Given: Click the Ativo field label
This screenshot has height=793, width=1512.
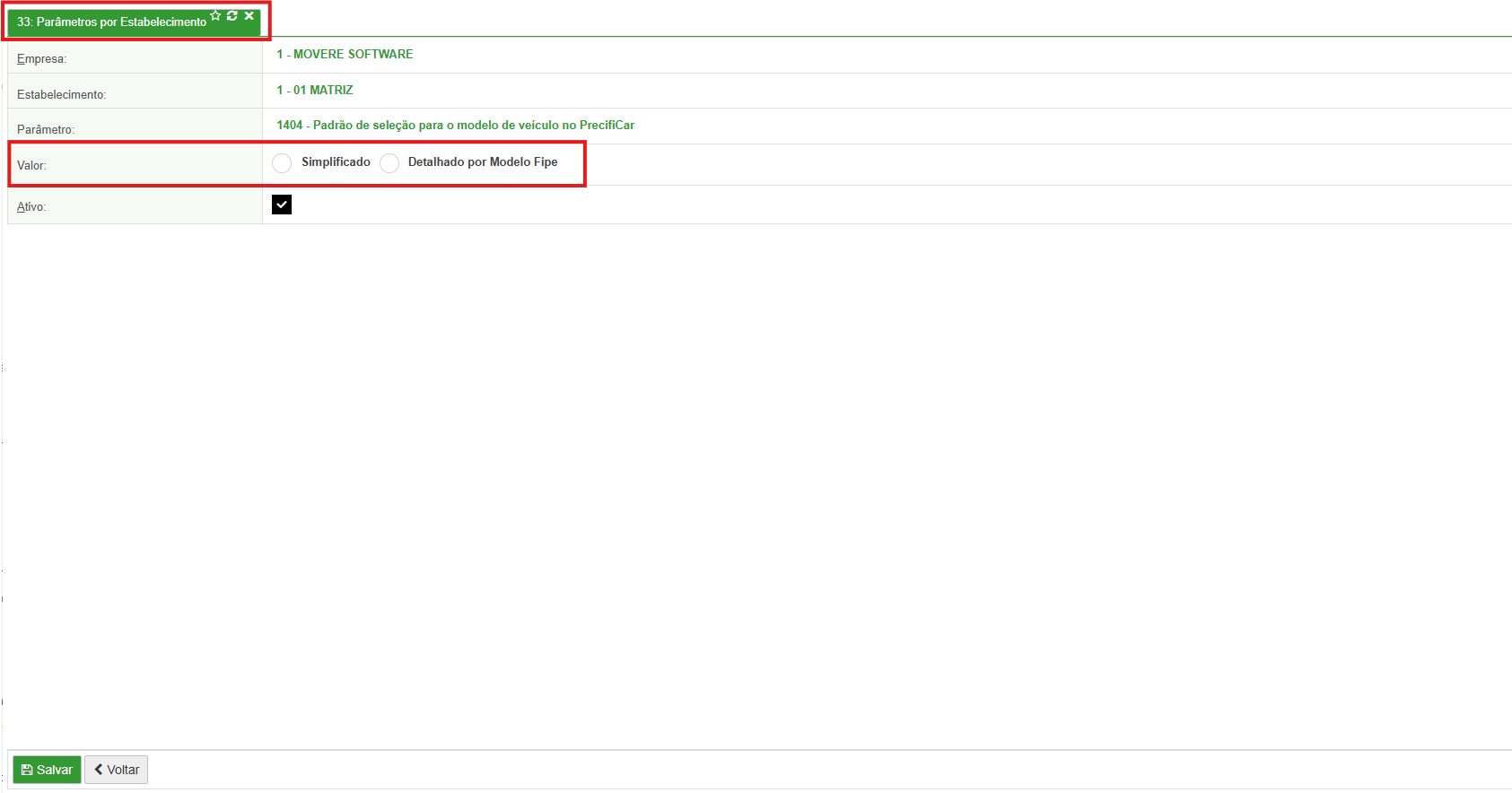Looking at the screenshot, I should tap(31, 206).
